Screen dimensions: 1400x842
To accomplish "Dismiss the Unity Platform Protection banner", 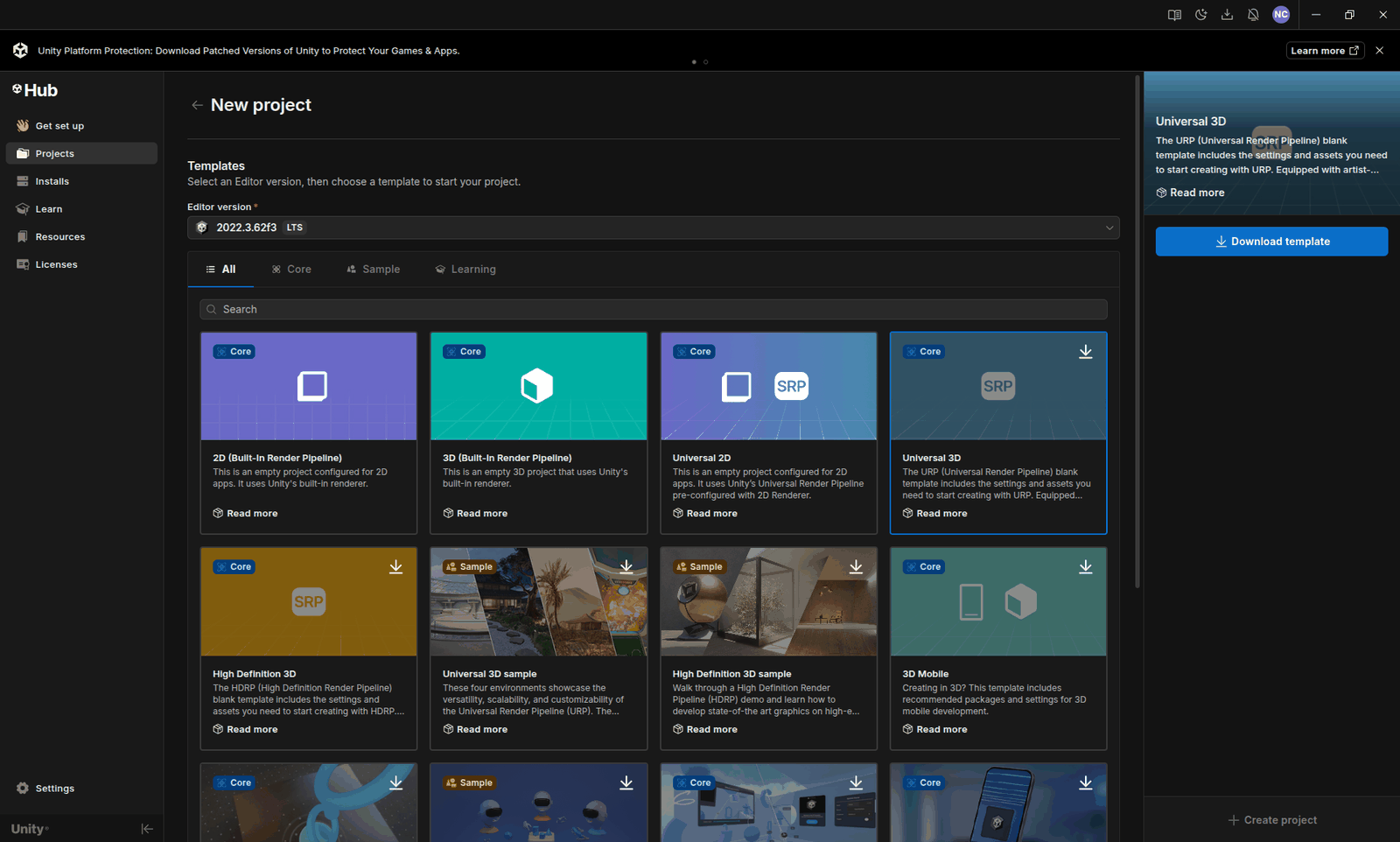I will (1380, 51).
